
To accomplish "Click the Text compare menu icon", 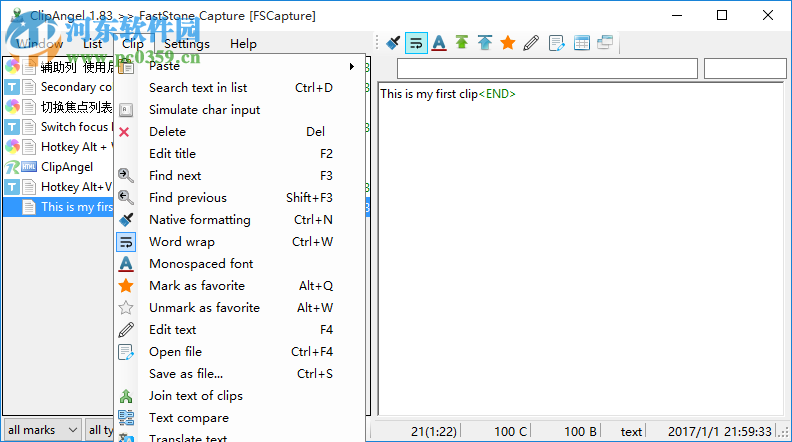I will point(126,418).
